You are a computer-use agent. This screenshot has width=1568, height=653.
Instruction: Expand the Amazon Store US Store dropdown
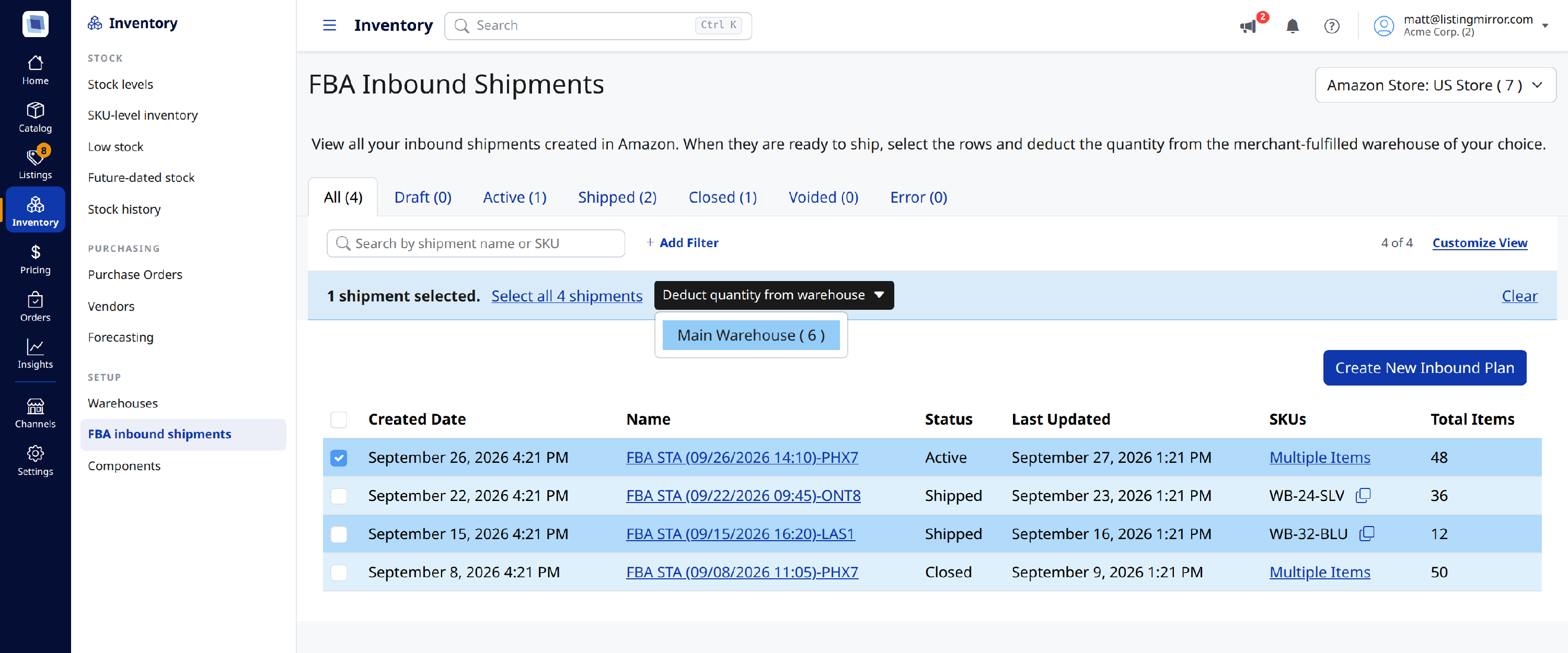pos(1435,85)
